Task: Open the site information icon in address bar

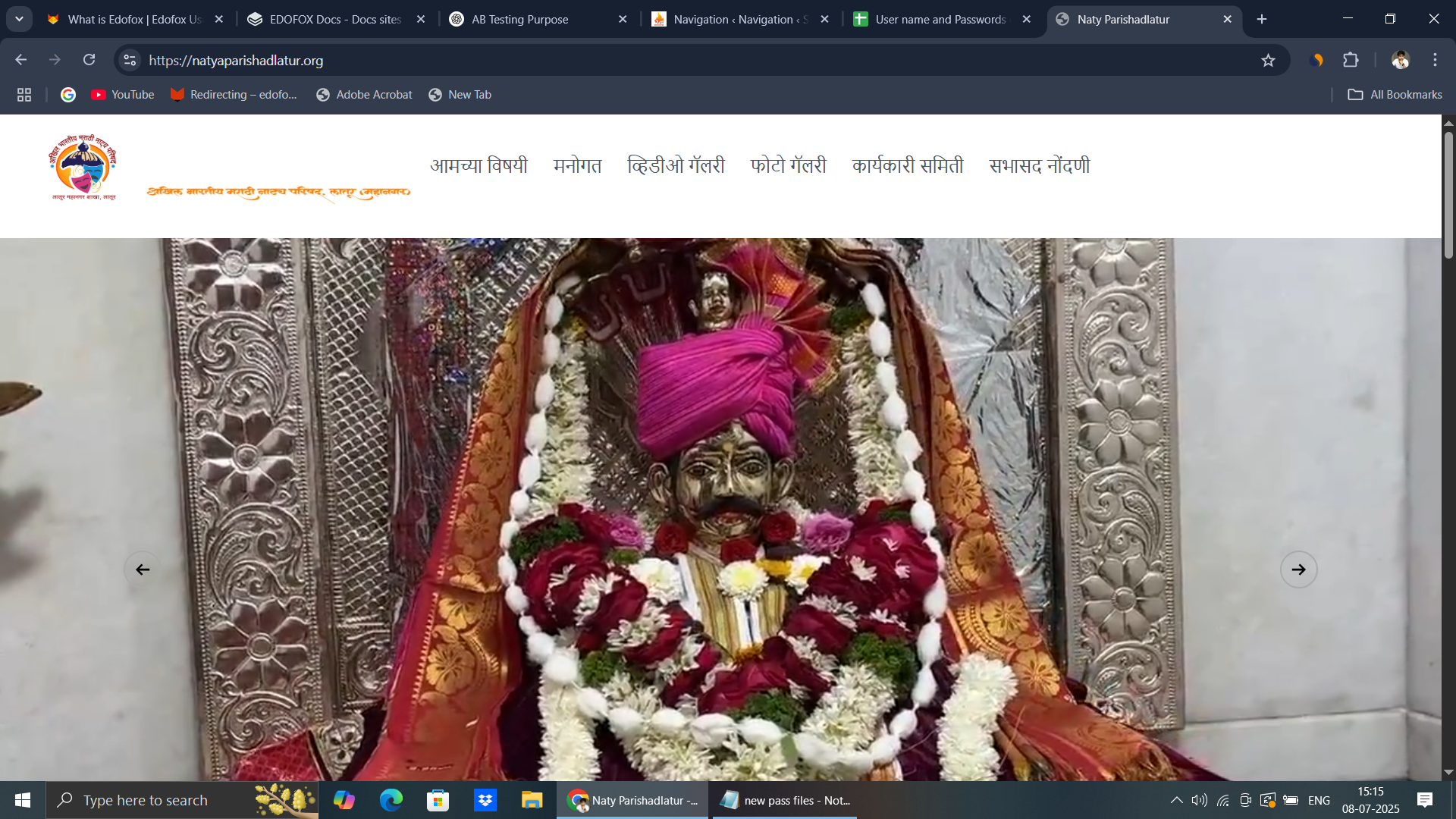Action: click(130, 60)
